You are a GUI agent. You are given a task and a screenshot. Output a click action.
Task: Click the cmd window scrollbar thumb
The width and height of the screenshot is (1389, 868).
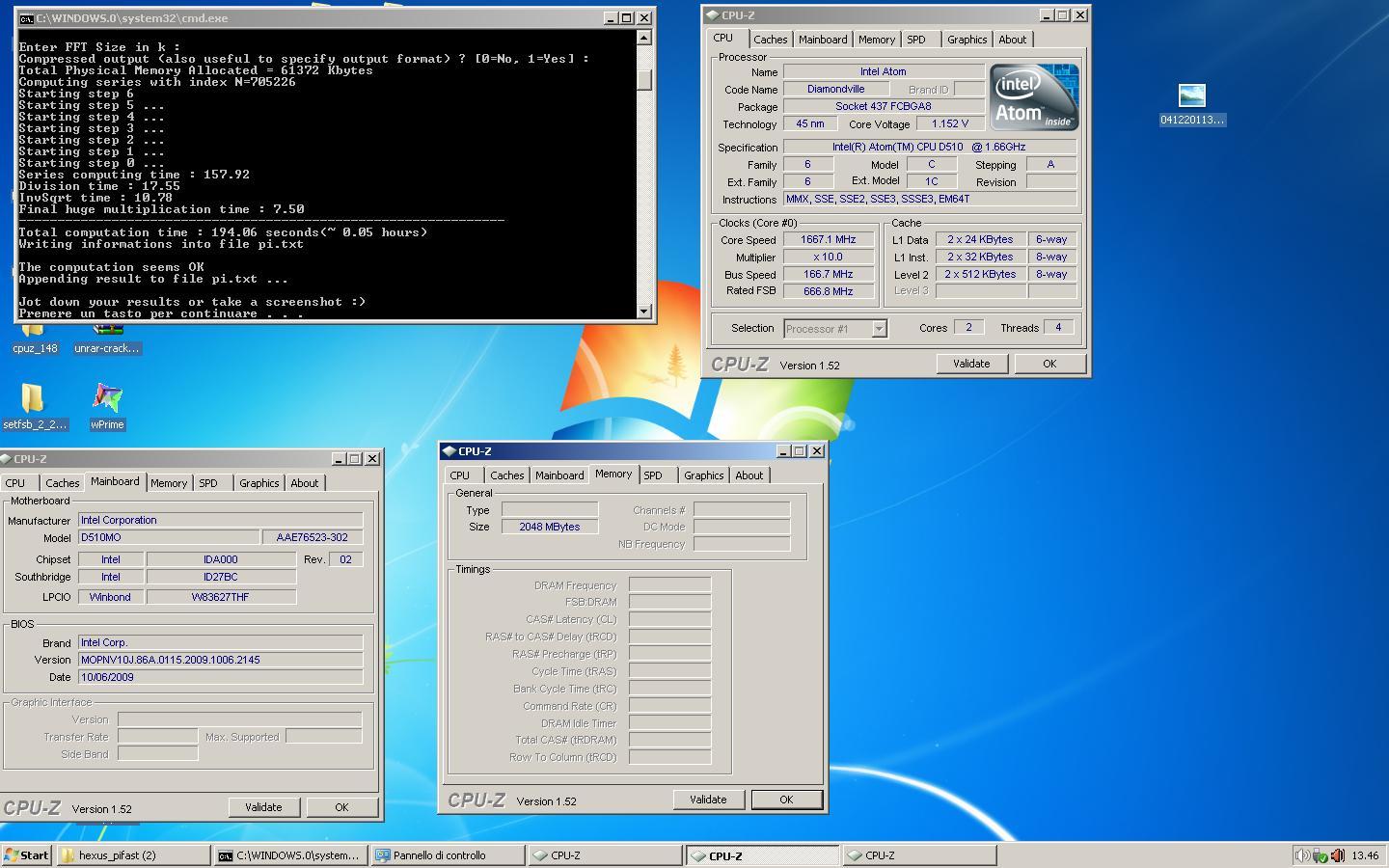pos(644,80)
